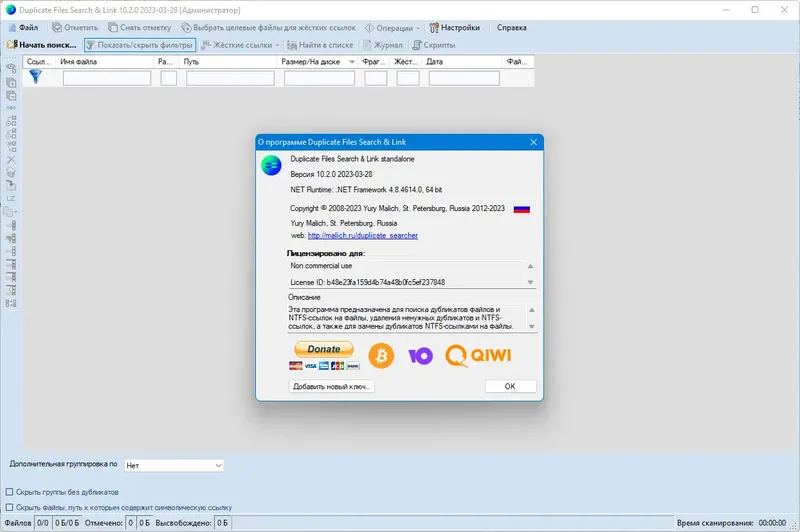Open the malich.ru duplicate_searcher link
The image size is (800, 532).
(x=363, y=236)
